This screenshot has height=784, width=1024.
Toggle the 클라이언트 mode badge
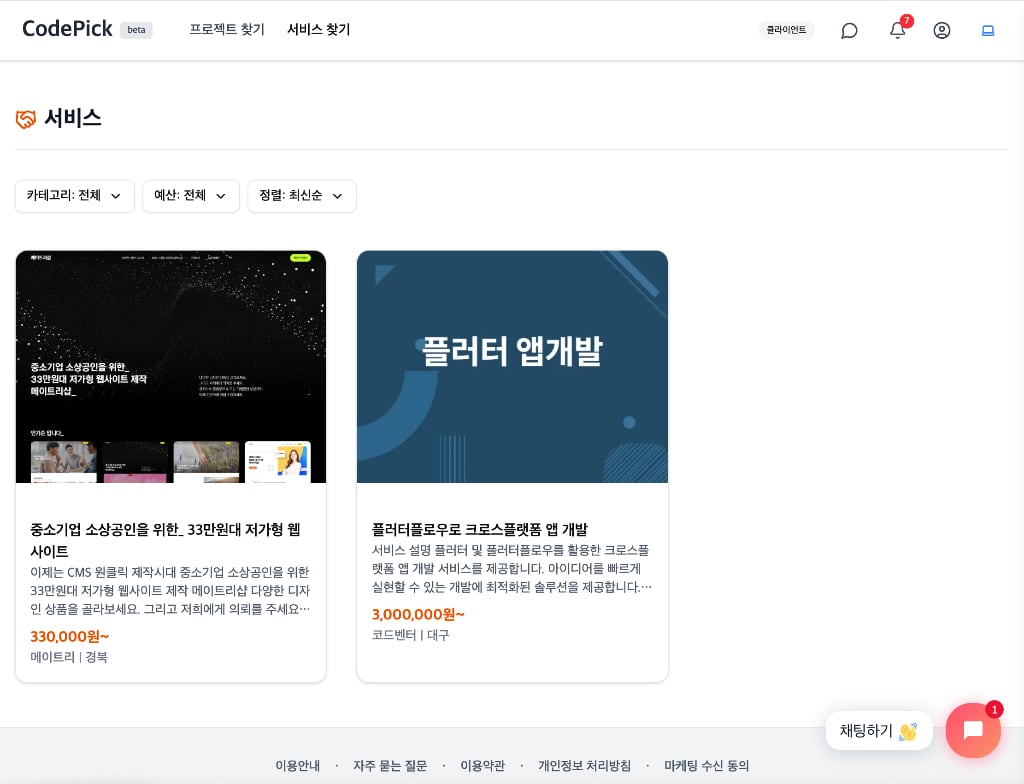(786, 30)
